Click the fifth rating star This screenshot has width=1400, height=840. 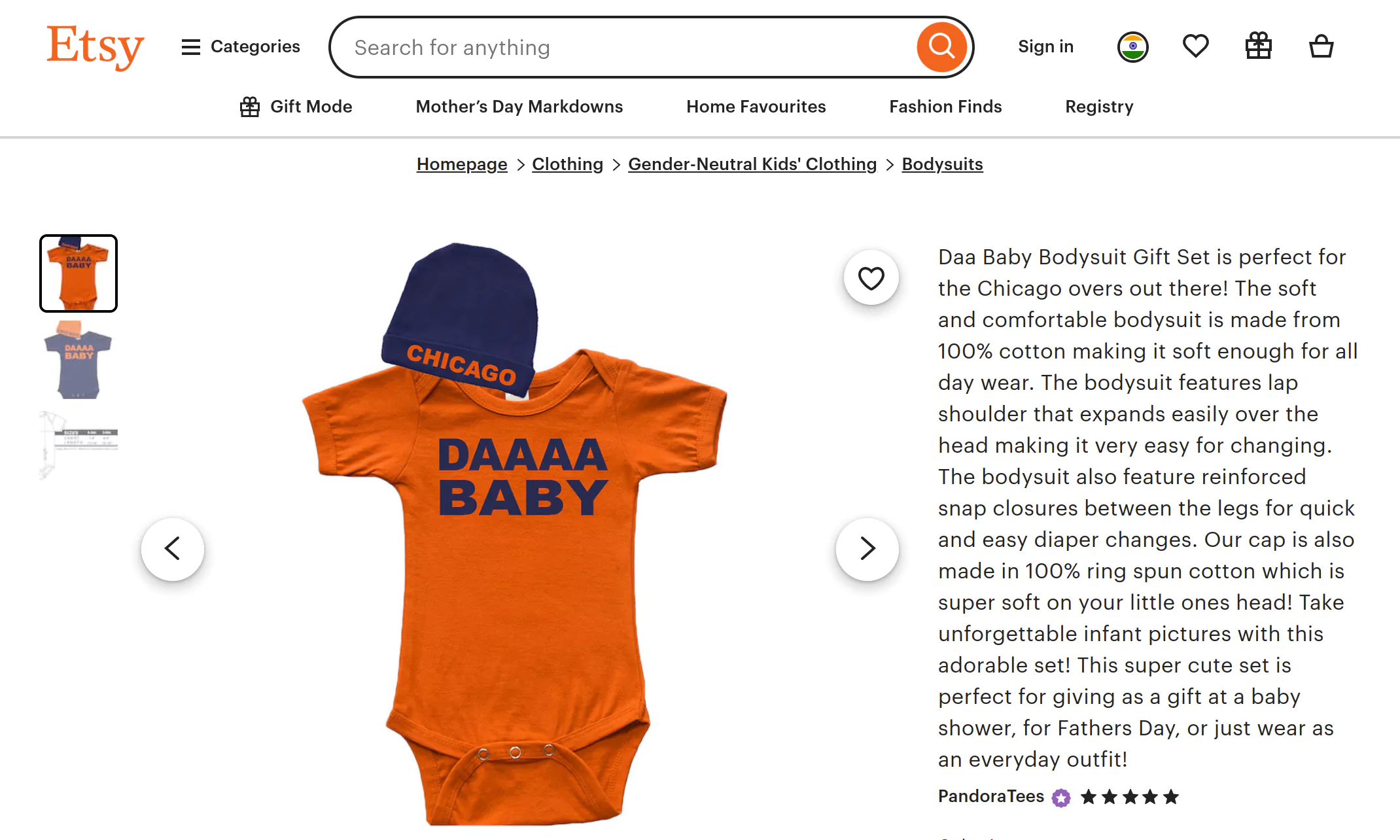click(x=1172, y=797)
